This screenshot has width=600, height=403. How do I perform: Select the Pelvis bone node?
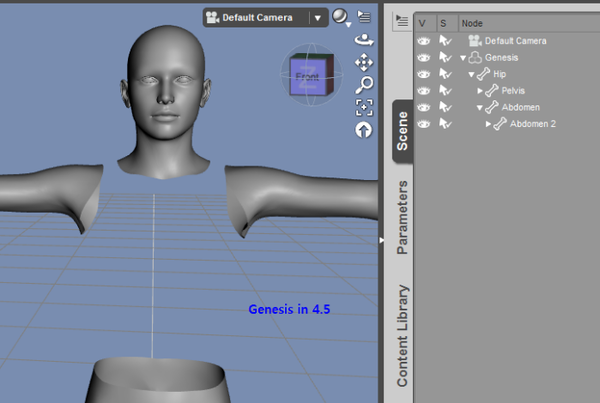click(x=513, y=91)
